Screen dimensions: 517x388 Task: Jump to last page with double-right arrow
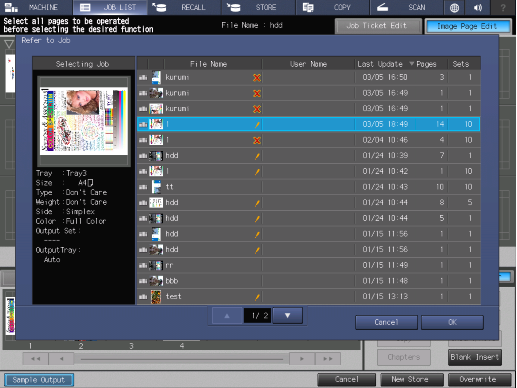(x=328, y=359)
